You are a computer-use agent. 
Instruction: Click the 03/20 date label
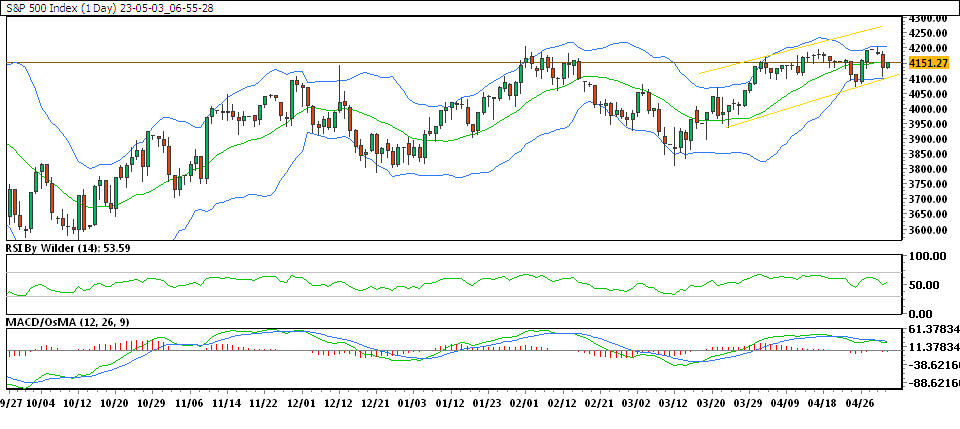coord(712,404)
